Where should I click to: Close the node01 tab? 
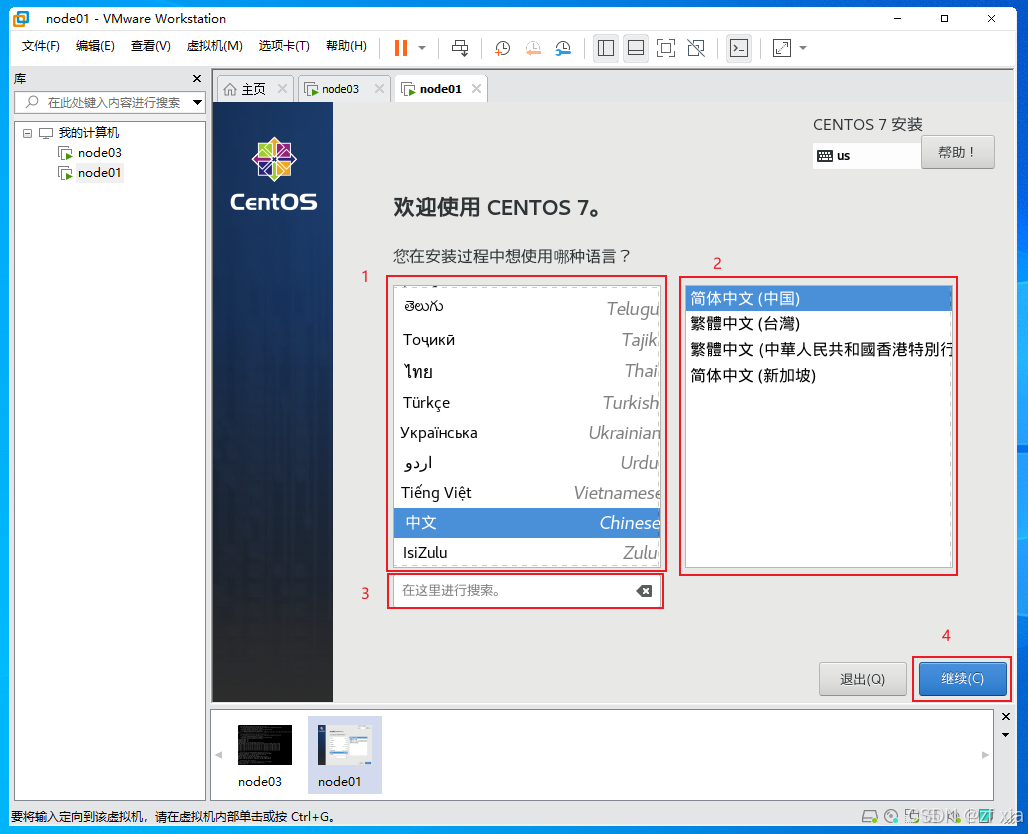[477, 89]
